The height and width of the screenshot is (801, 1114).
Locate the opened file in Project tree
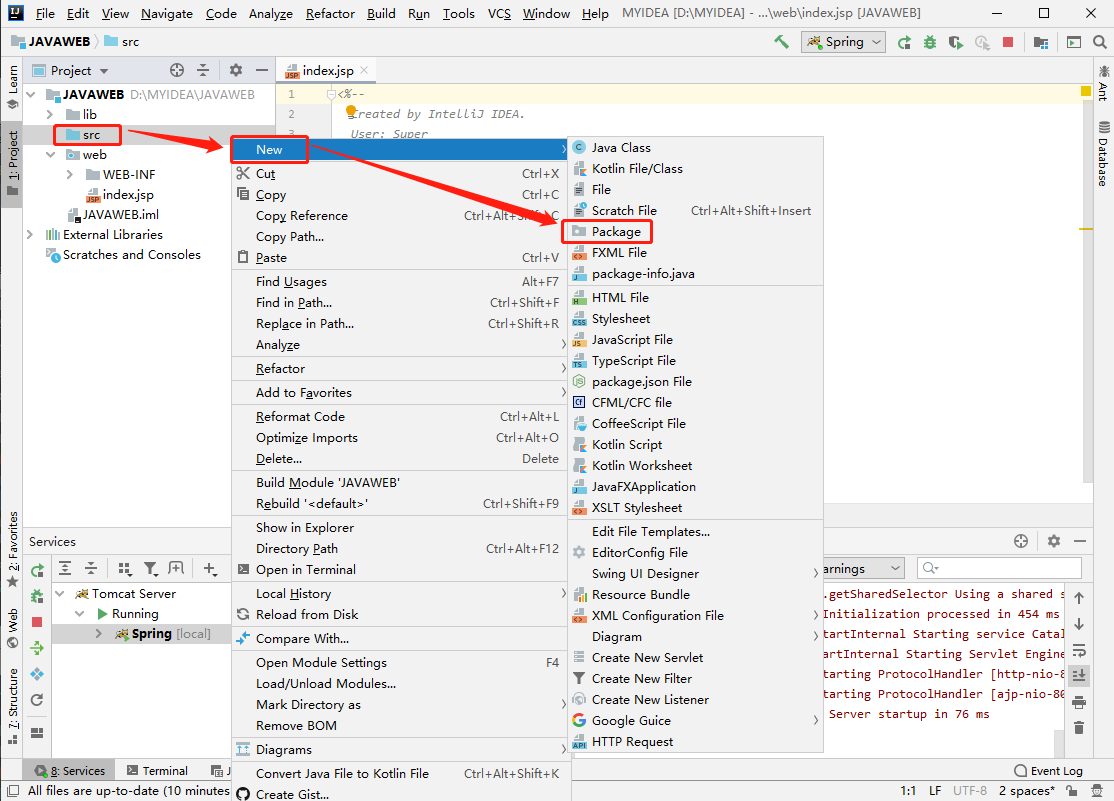point(177,70)
